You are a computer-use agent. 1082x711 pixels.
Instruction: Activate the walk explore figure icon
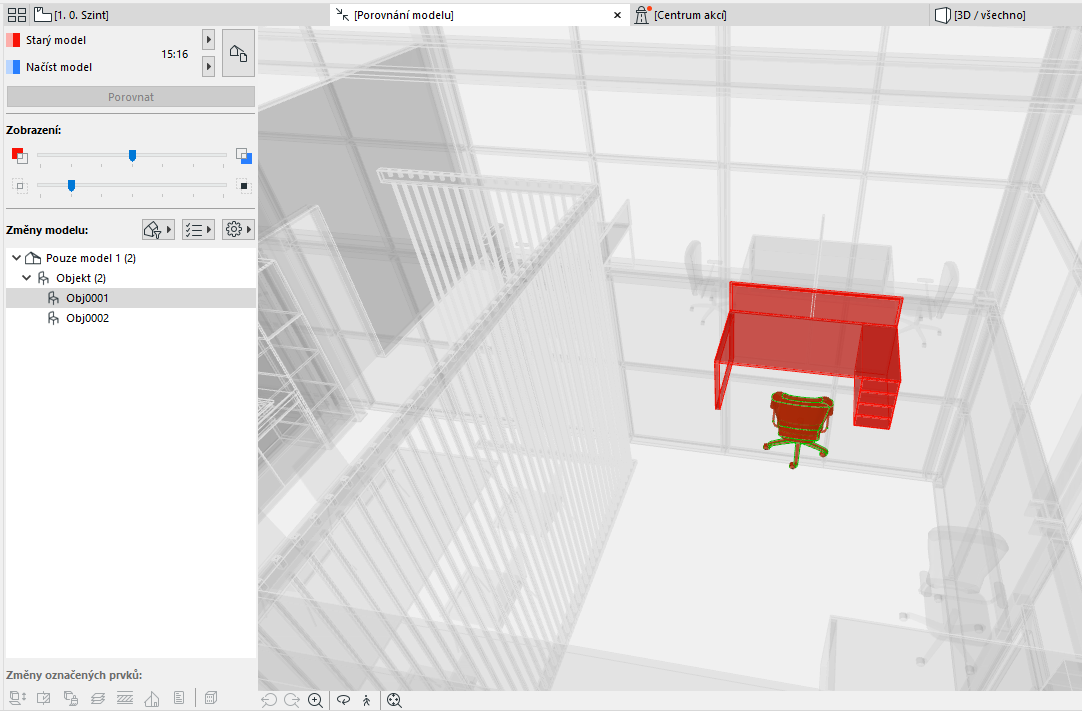point(366,700)
